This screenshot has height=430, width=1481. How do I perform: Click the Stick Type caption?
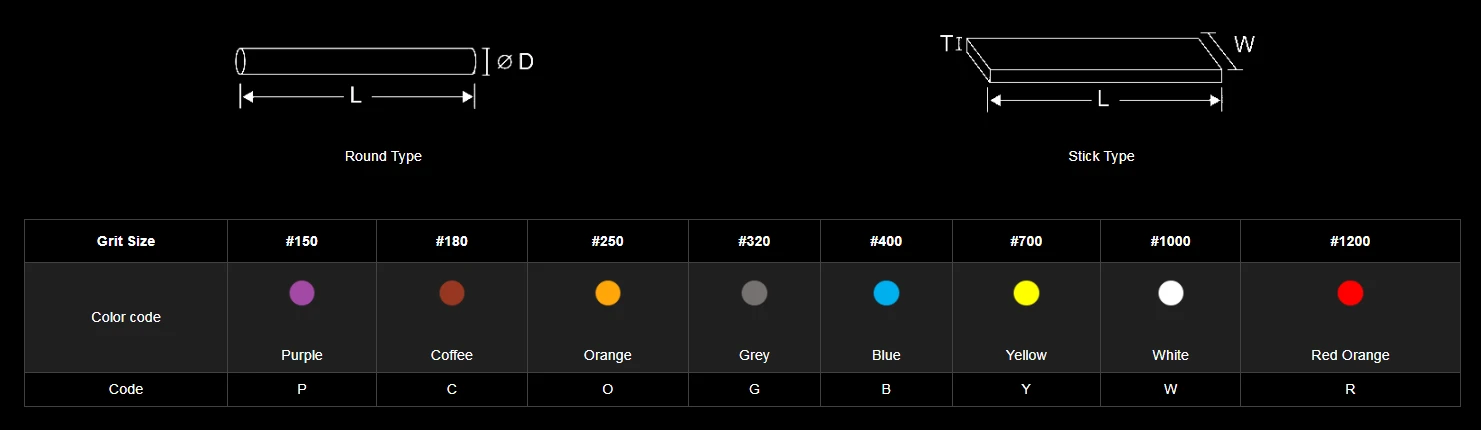click(x=1101, y=156)
